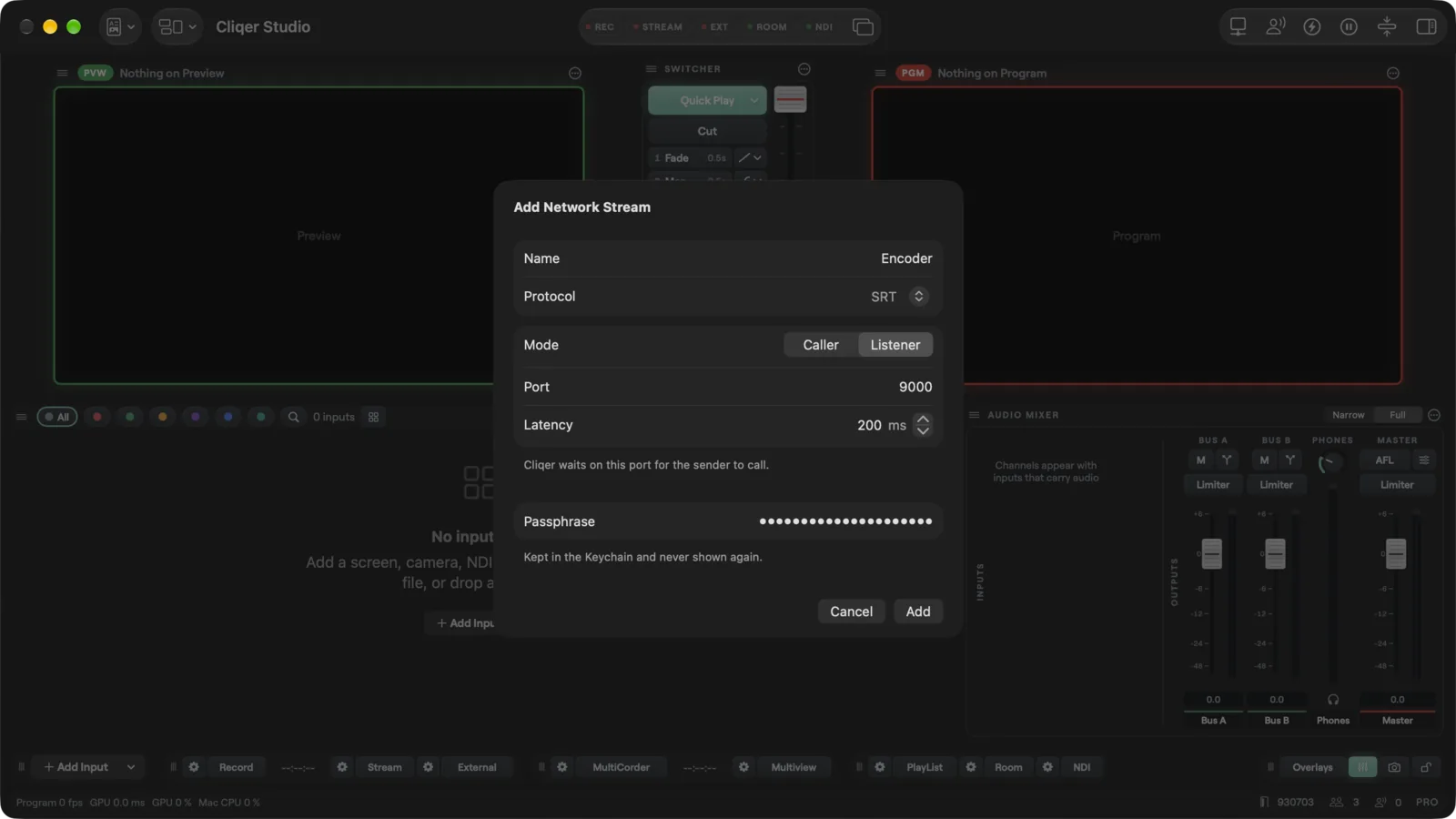Select Caller mode
Screen dimensions: 1456x819
click(x=821, y=345)
